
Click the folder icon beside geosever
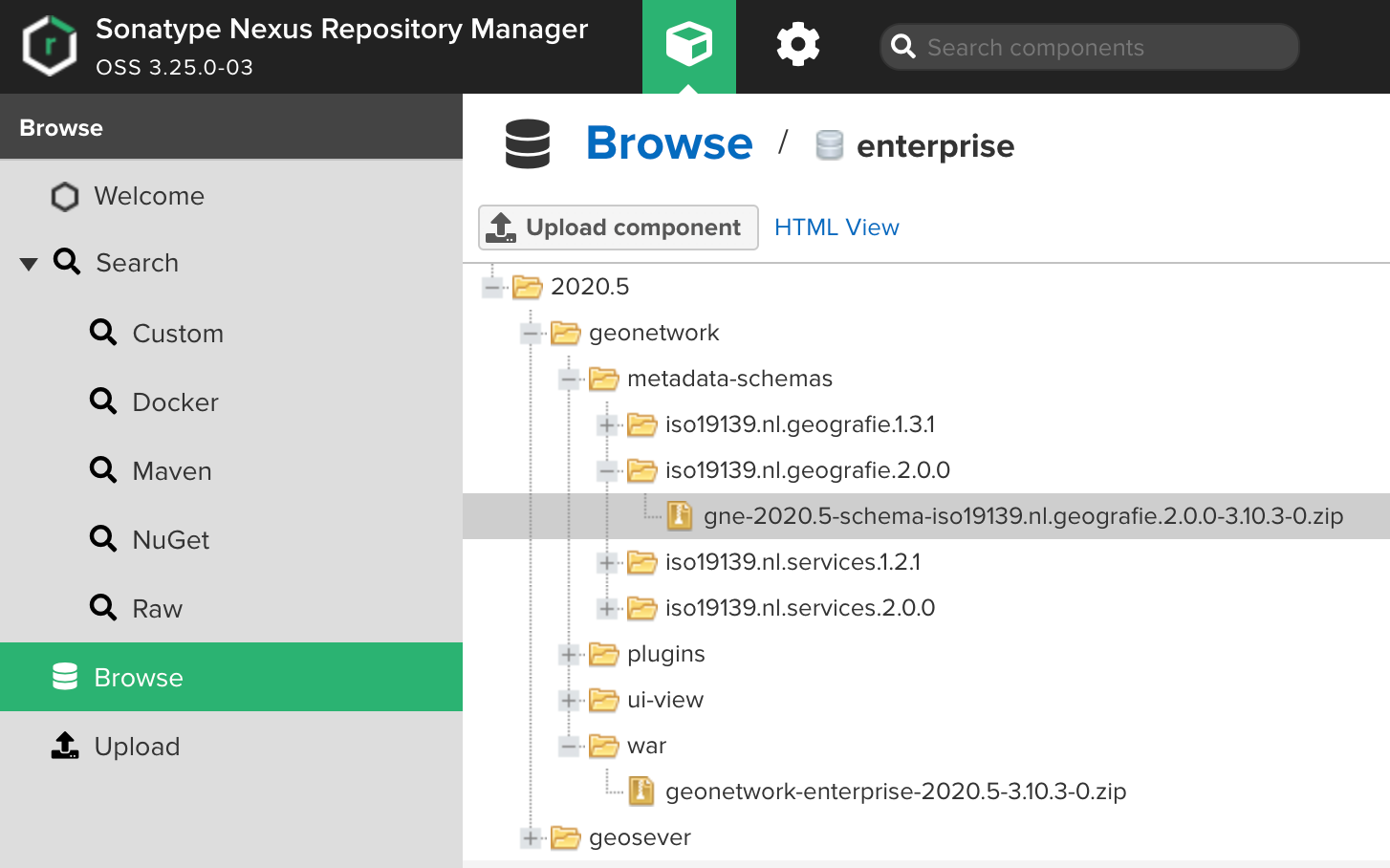click(566, 837)
